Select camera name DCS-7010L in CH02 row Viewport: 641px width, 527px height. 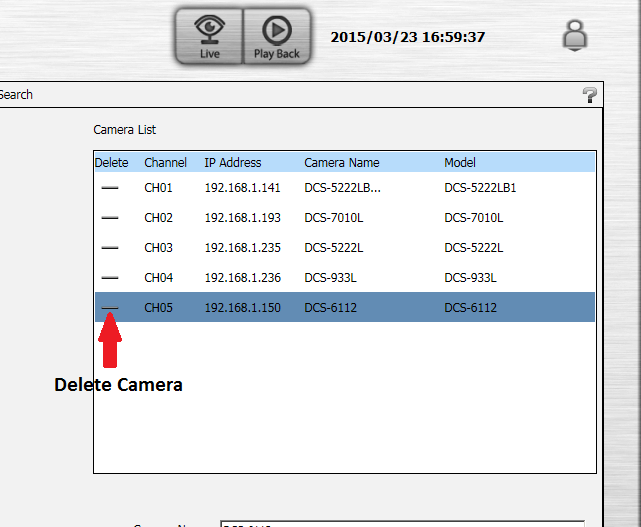tap(334, 218)
